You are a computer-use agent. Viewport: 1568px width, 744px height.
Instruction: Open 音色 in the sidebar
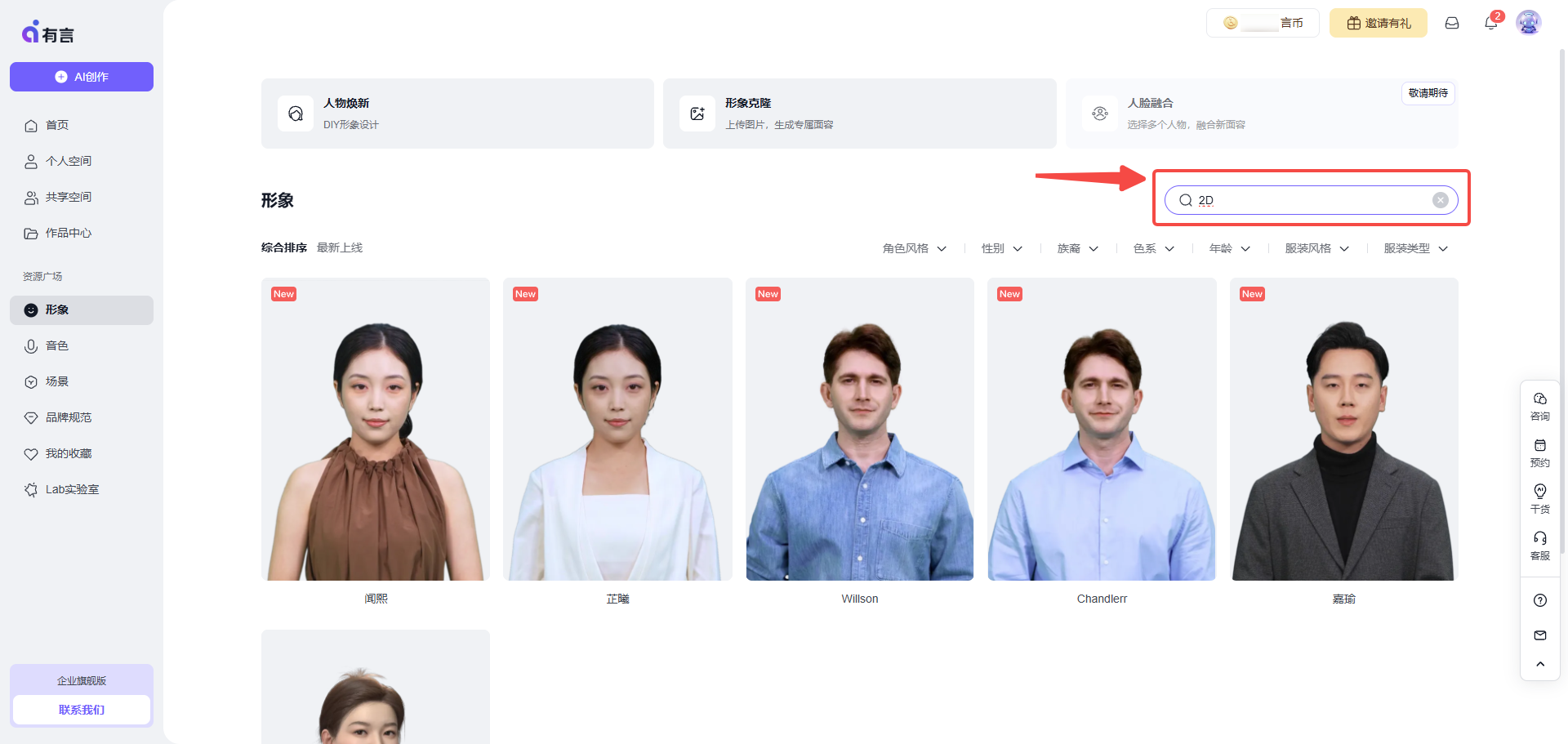[57, 346]
